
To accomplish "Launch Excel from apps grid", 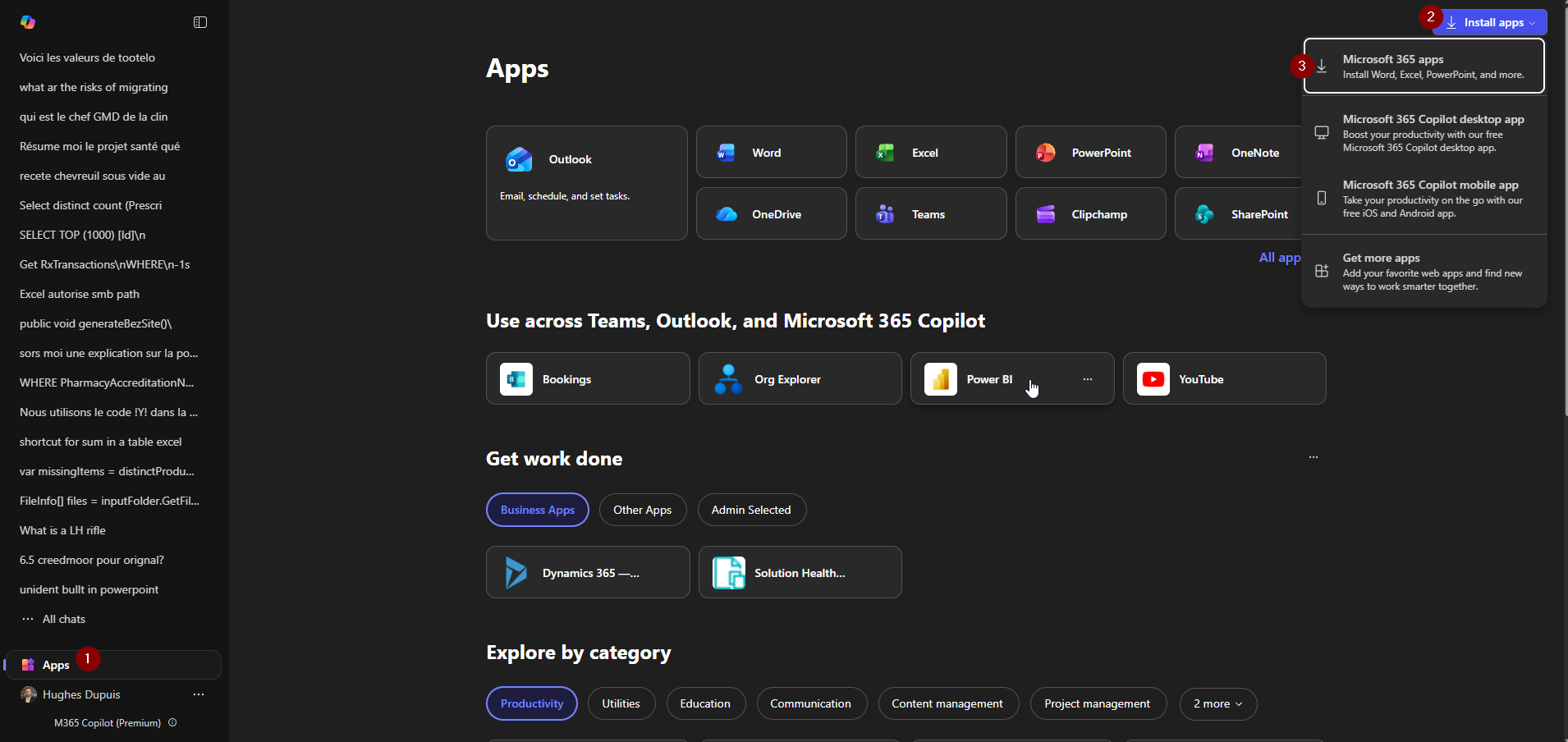I will click(x=931, y=152).
